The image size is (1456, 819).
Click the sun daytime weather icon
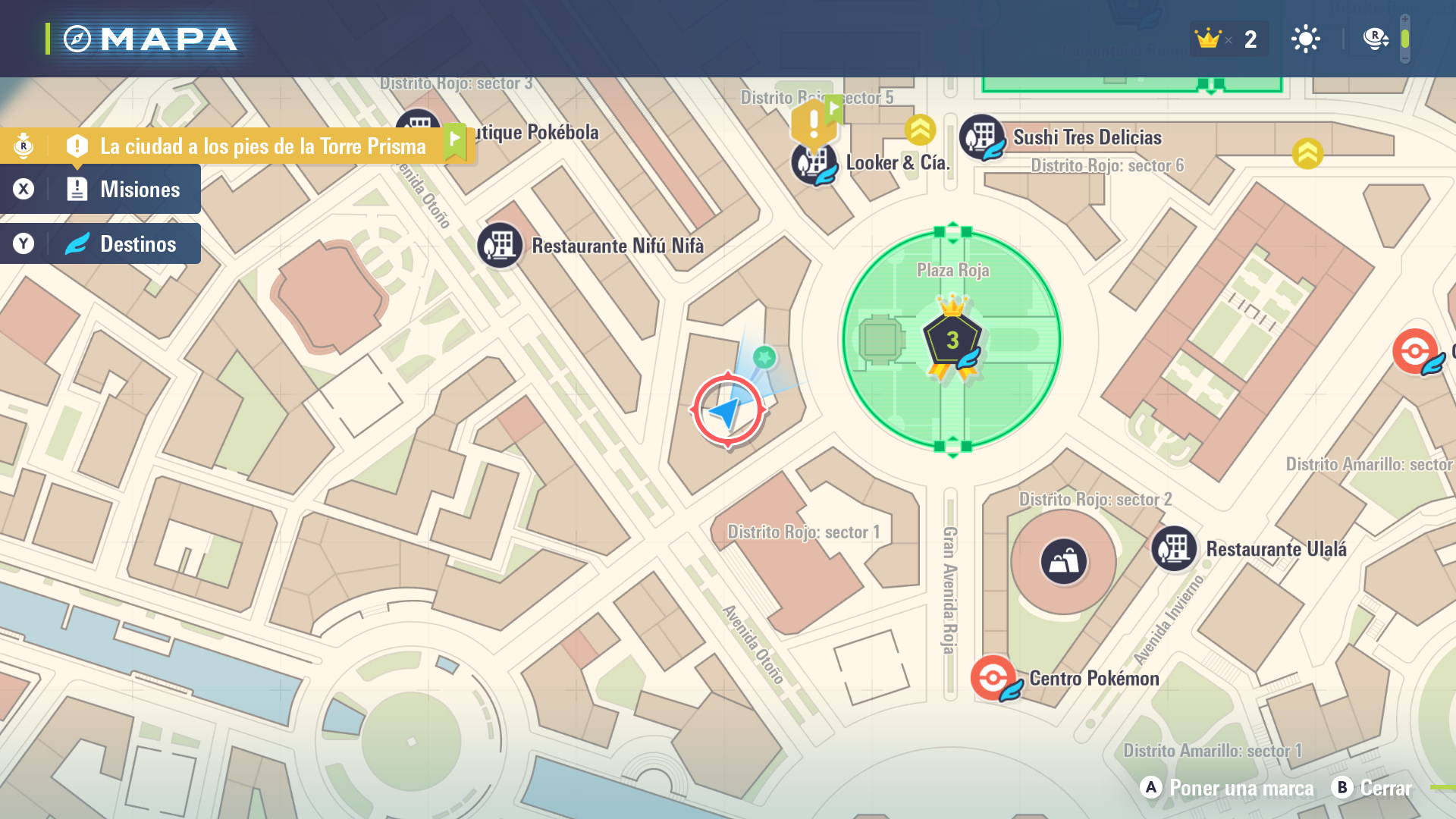[1305, 39]
